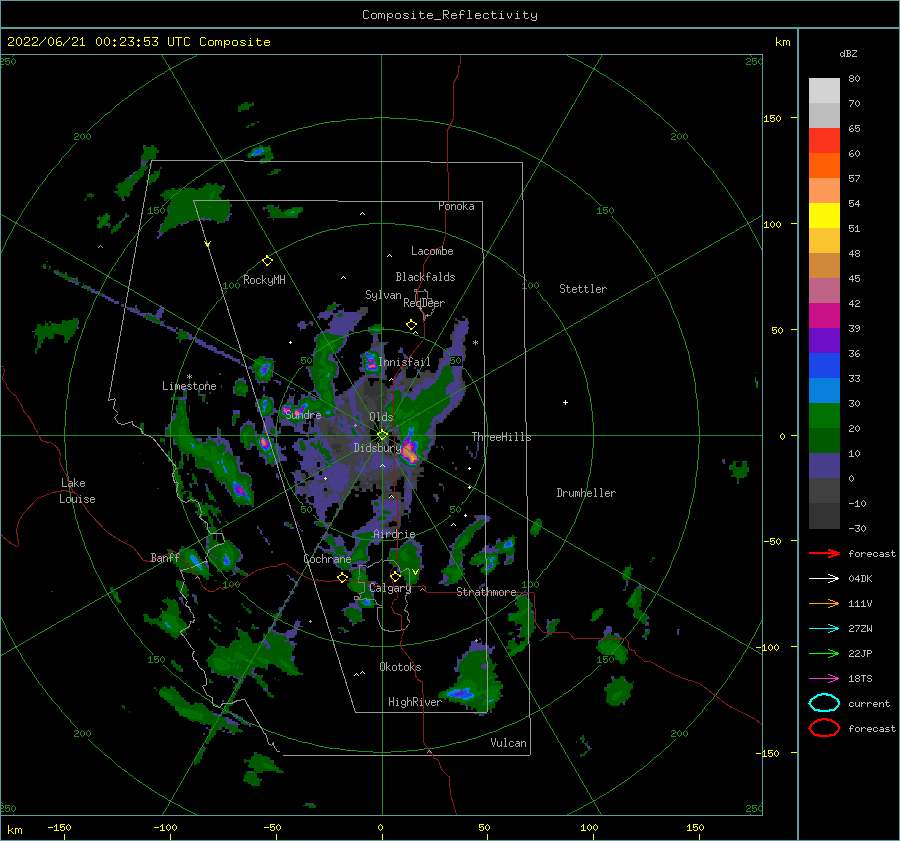Screen dimensions: 900x841
Task: Click the red forecast arrow in legend
Action: click(824, 553)
